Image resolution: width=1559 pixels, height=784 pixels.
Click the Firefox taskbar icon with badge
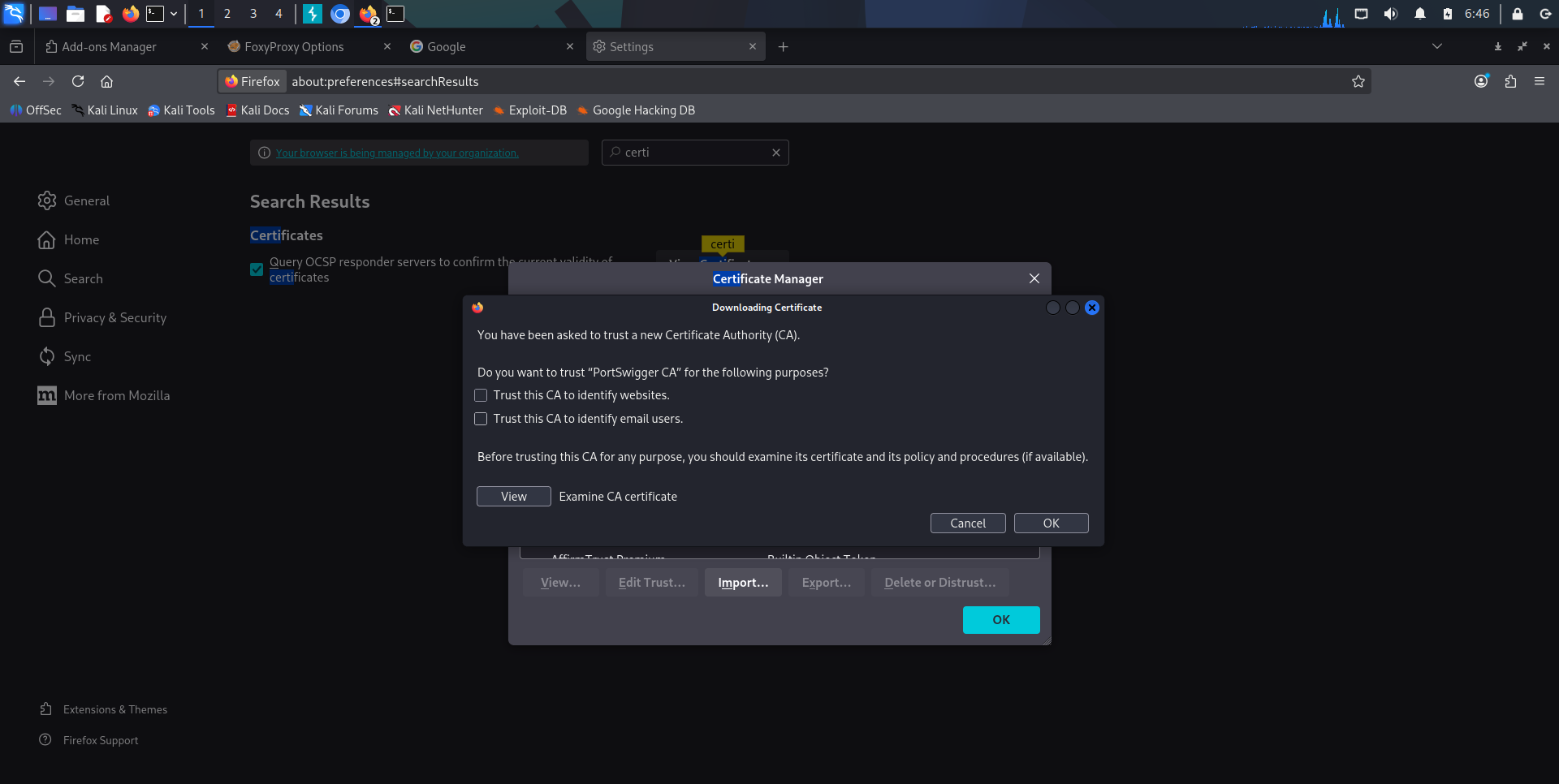click(x=369, y=14)
